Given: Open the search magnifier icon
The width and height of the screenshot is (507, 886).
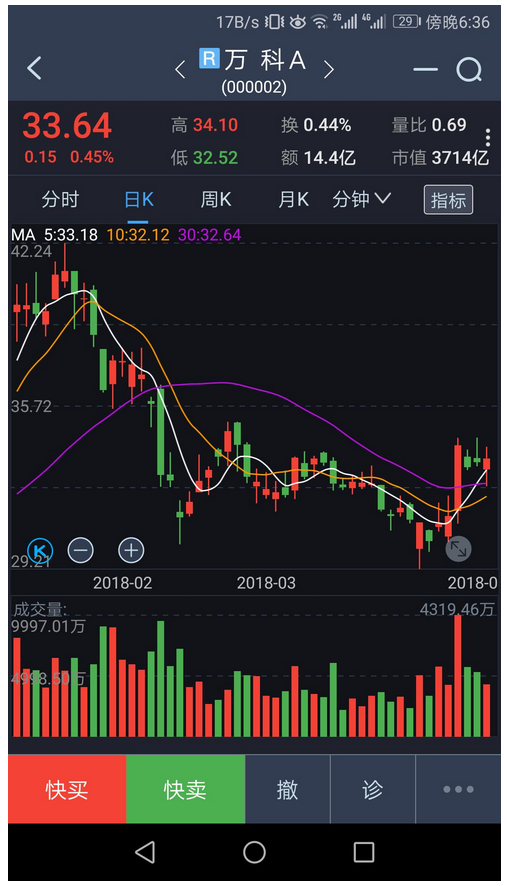Looking at the screenshot, I should (469, 70).
